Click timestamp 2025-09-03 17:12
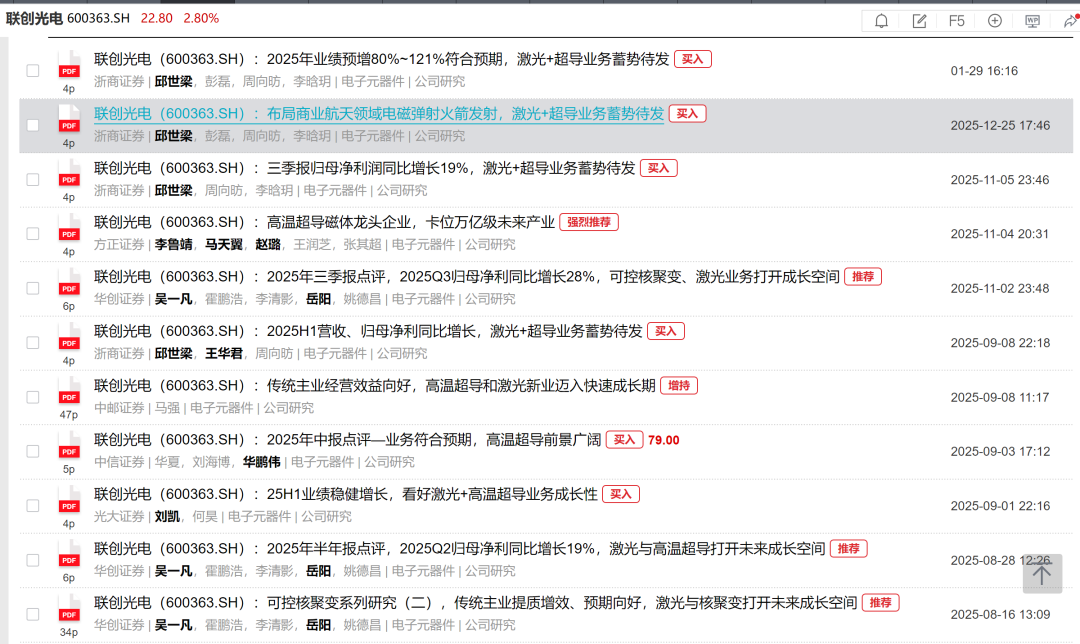Screen dimensions: 1080x644 tap(1000, 452)
